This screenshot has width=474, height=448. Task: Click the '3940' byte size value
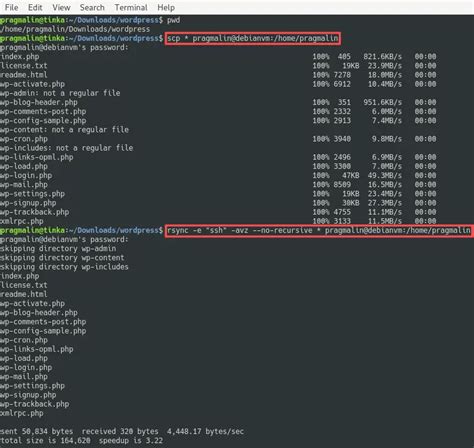coord(342,139)
